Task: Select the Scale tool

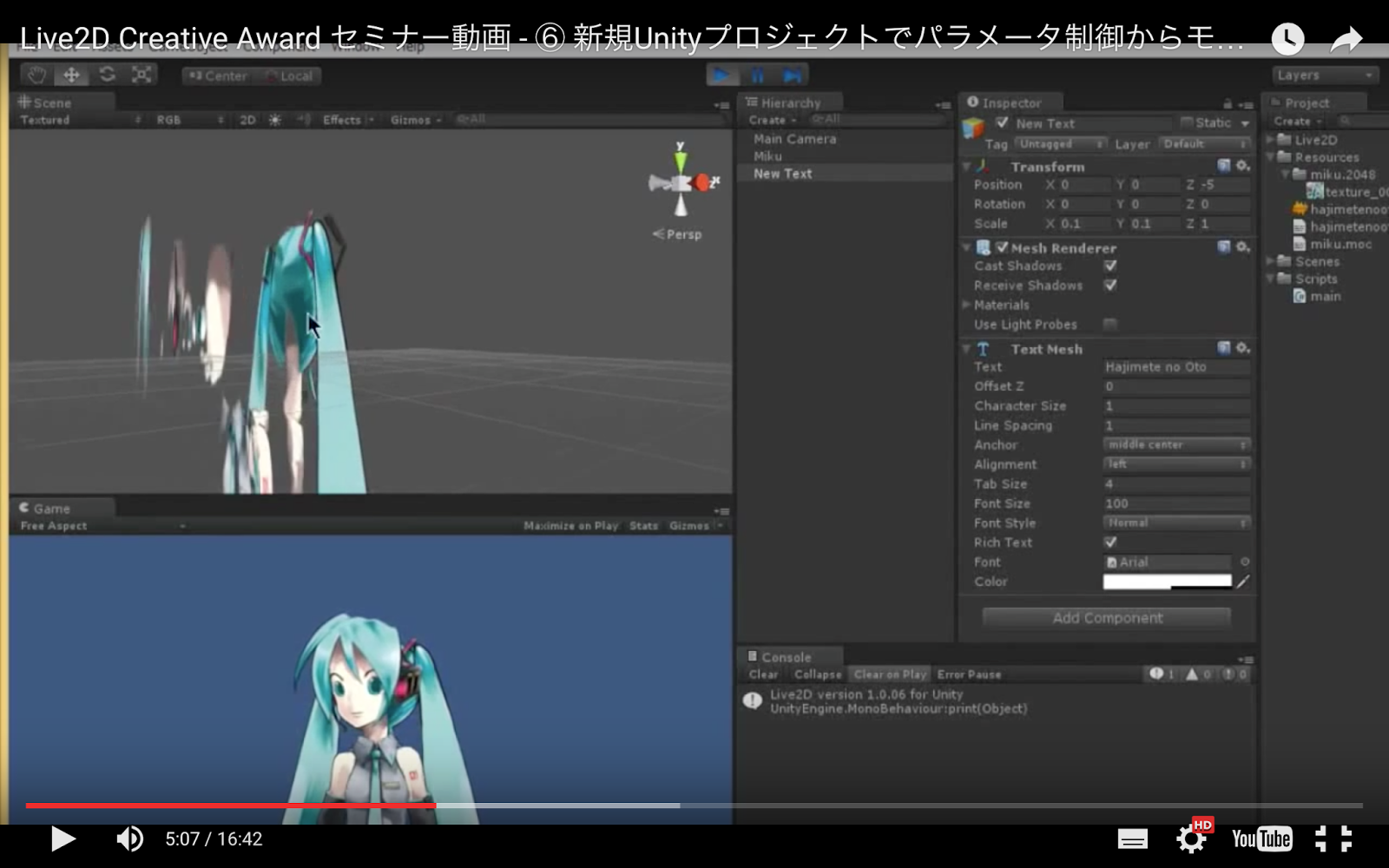Action: click(142, 76)
